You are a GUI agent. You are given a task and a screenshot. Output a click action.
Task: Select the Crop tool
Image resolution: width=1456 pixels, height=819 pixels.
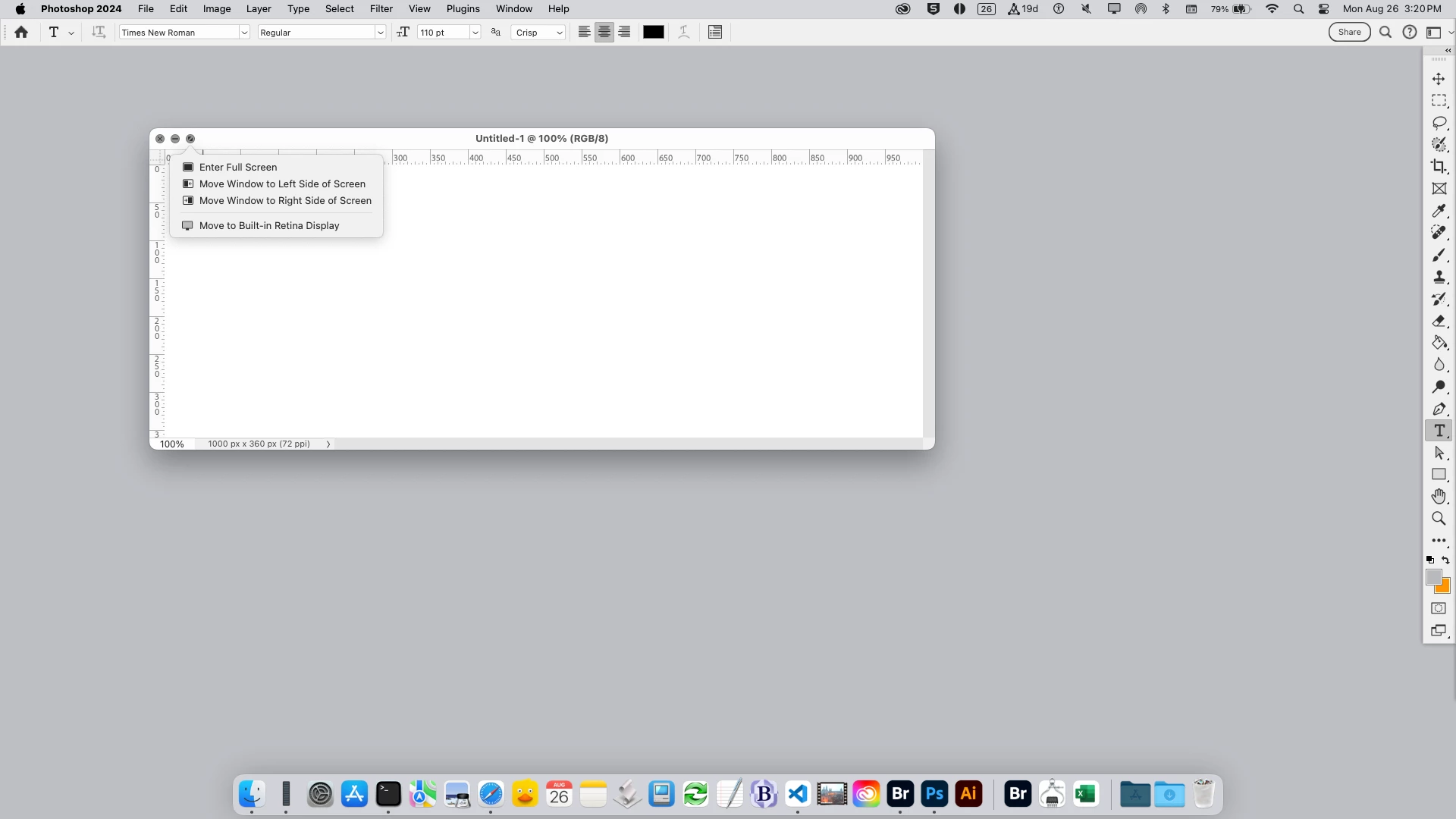[x=1439, y=166]
